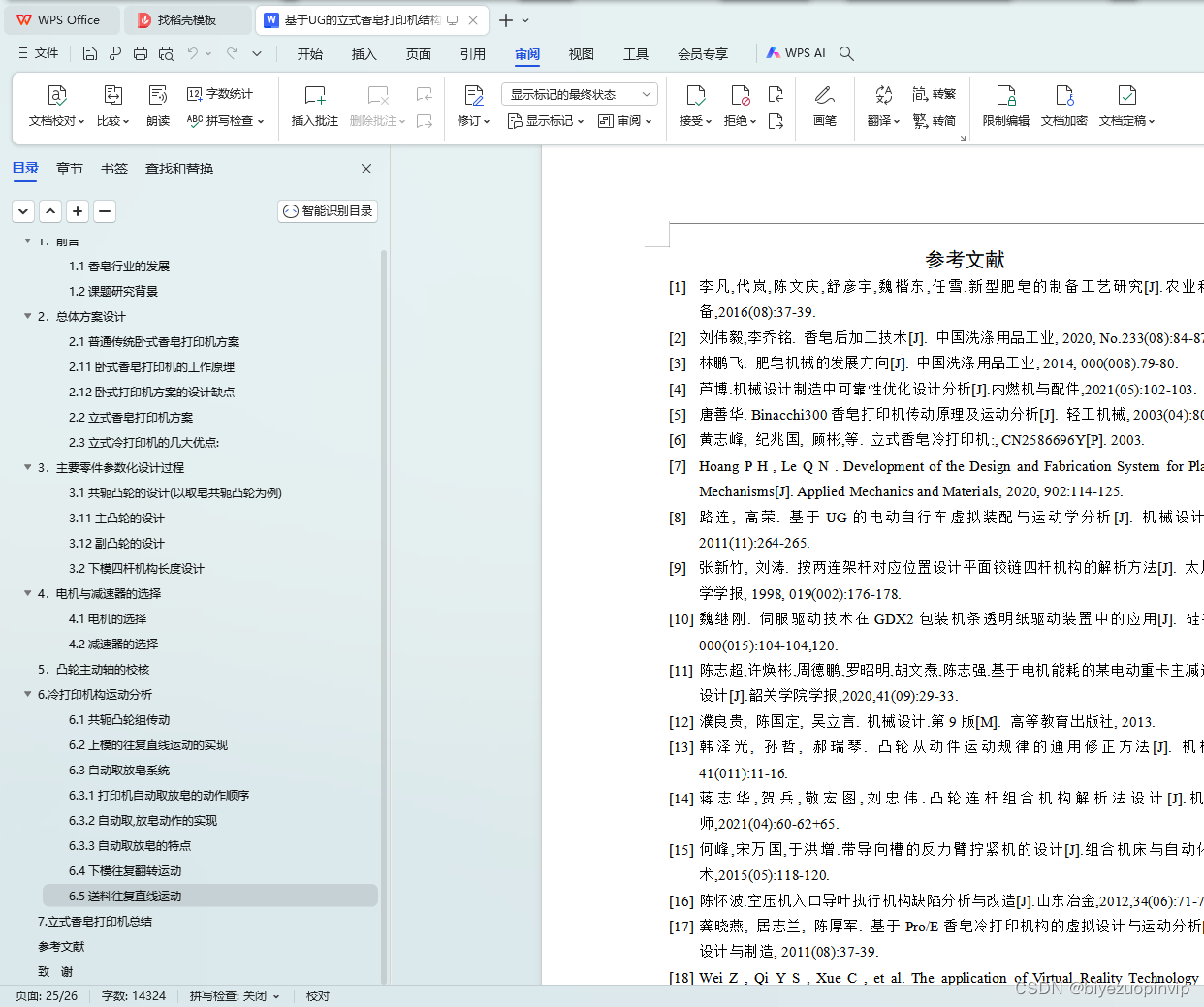Click outline minus demote button

click(x=105, y=210)
